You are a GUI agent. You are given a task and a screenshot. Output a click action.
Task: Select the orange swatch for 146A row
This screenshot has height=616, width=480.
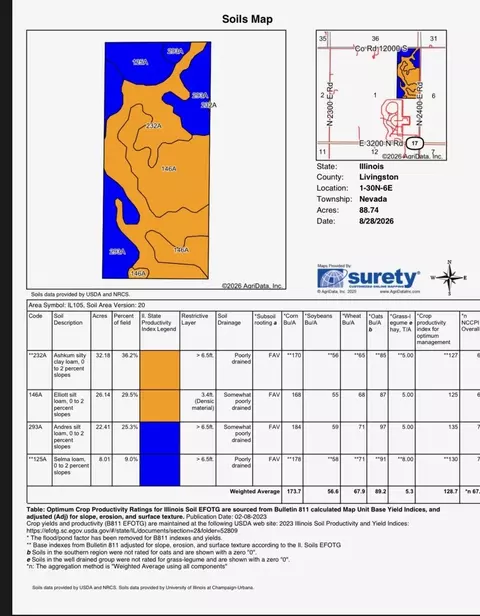[x=160, y=406]
